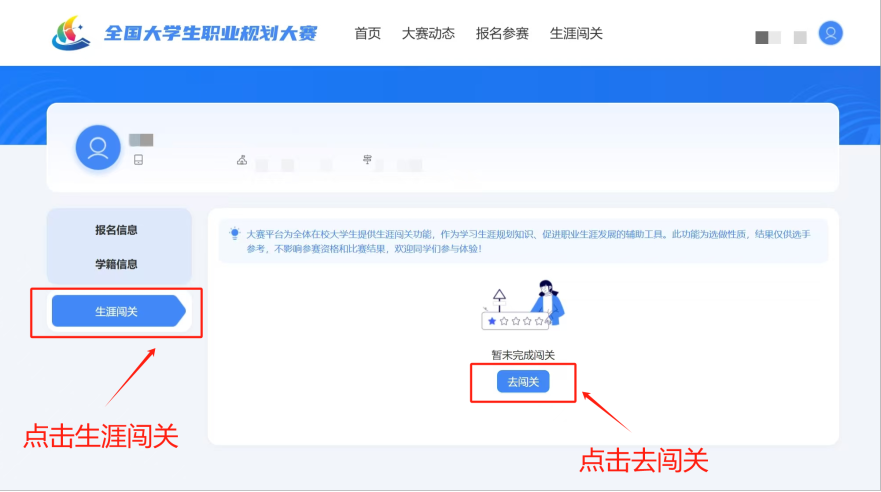Click the signpost icon in the profile card
This screenshot has height=492, width=881.
point(368,159)
